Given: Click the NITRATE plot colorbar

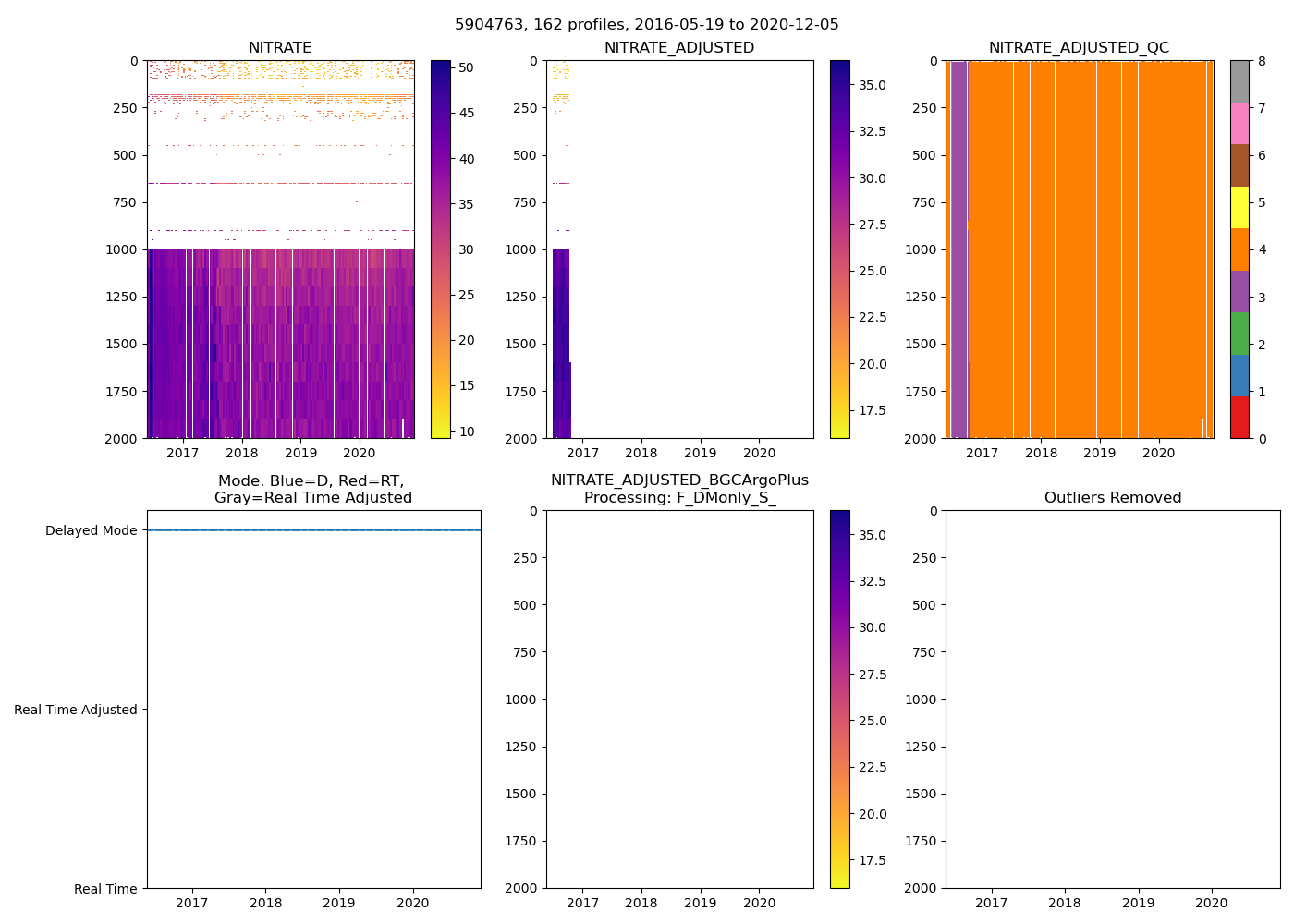Looking at the screenshot, I should click(x=441, y=249).
